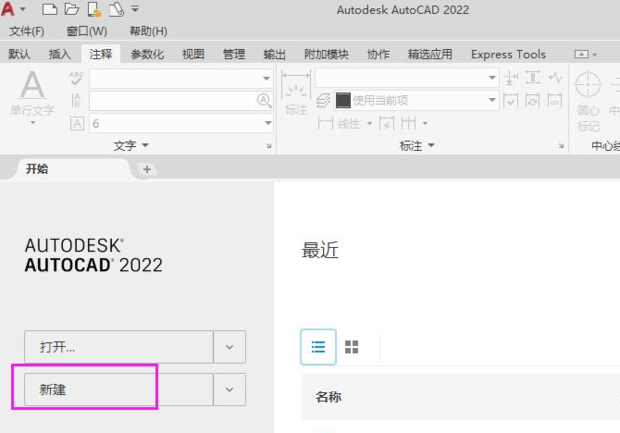Click the adjust dimension space icon
The width and height of the screenshot is (620, 433).
click(x=533, y=78)
